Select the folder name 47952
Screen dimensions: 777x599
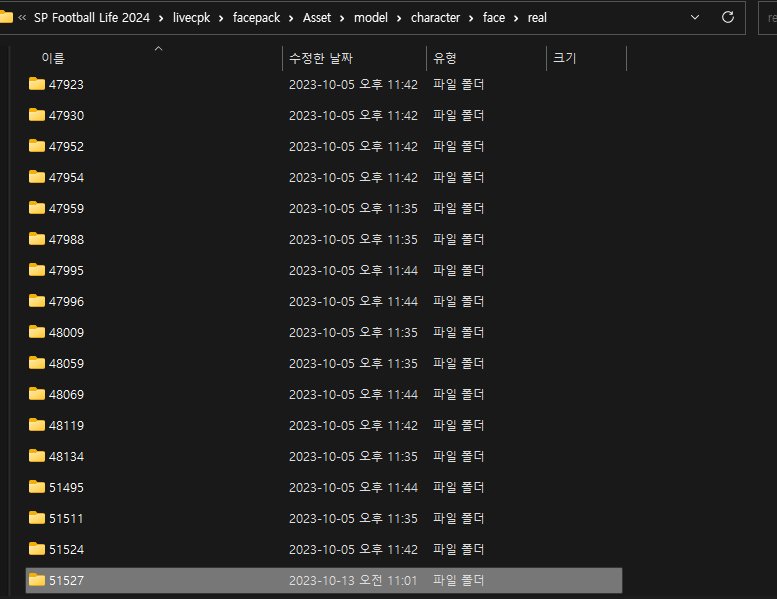tap(66, 146)
